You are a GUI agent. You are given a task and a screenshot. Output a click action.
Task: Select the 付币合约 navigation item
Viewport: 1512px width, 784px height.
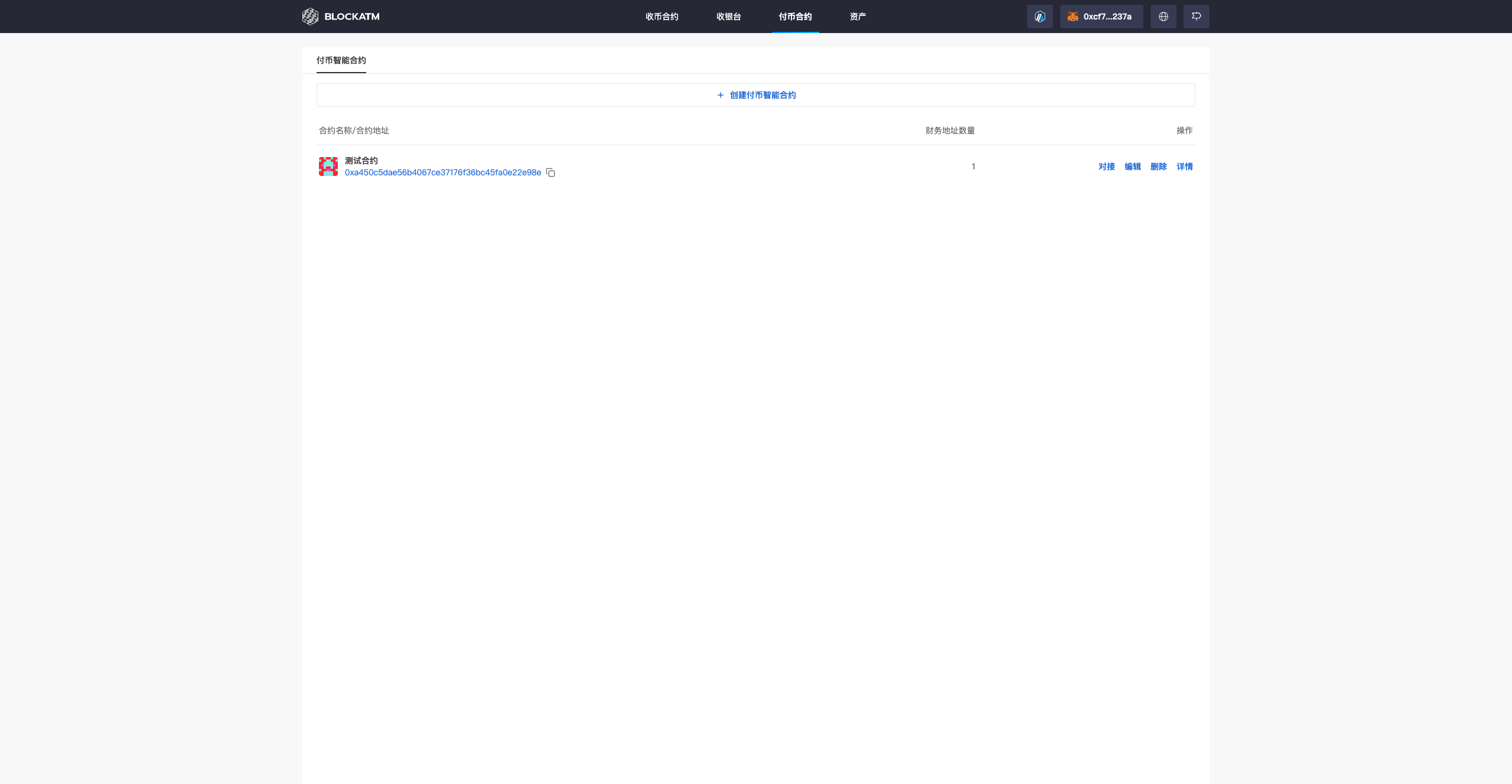click(795, 17)
